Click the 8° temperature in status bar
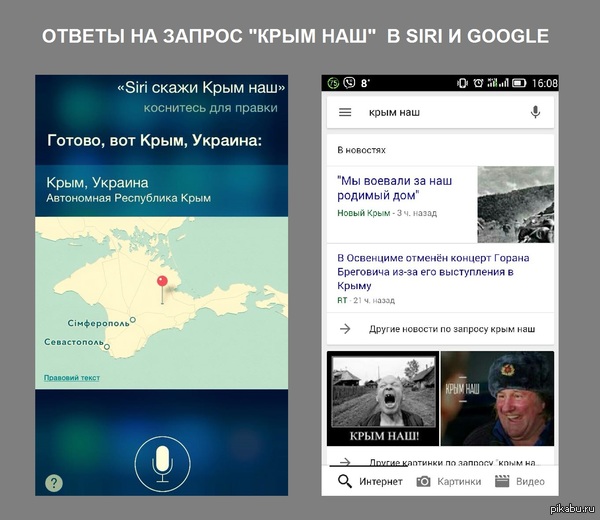Image resolution: width=600 pixels, height=520 pixels. pyautogui.click(x=365, y=83)
